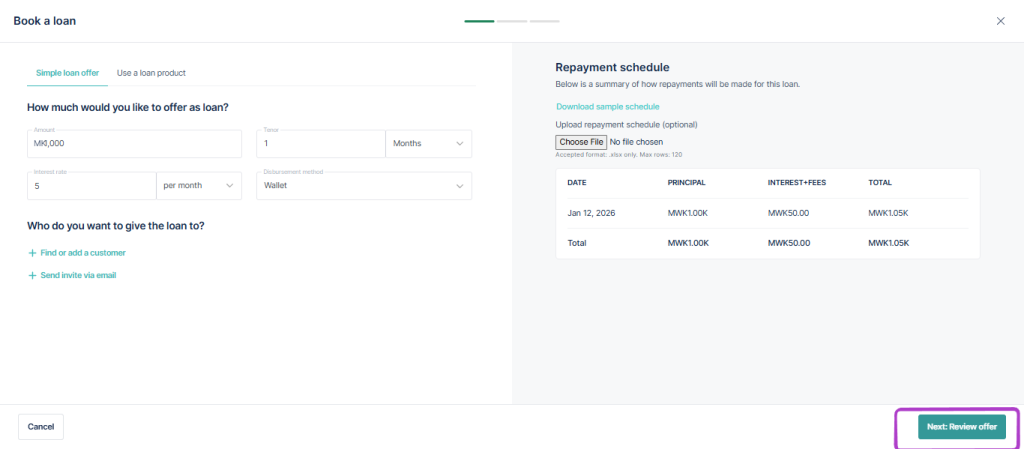Switch to the Simple loan offer tab
The image size is (1024, 449).
click(x=67, y=73)
